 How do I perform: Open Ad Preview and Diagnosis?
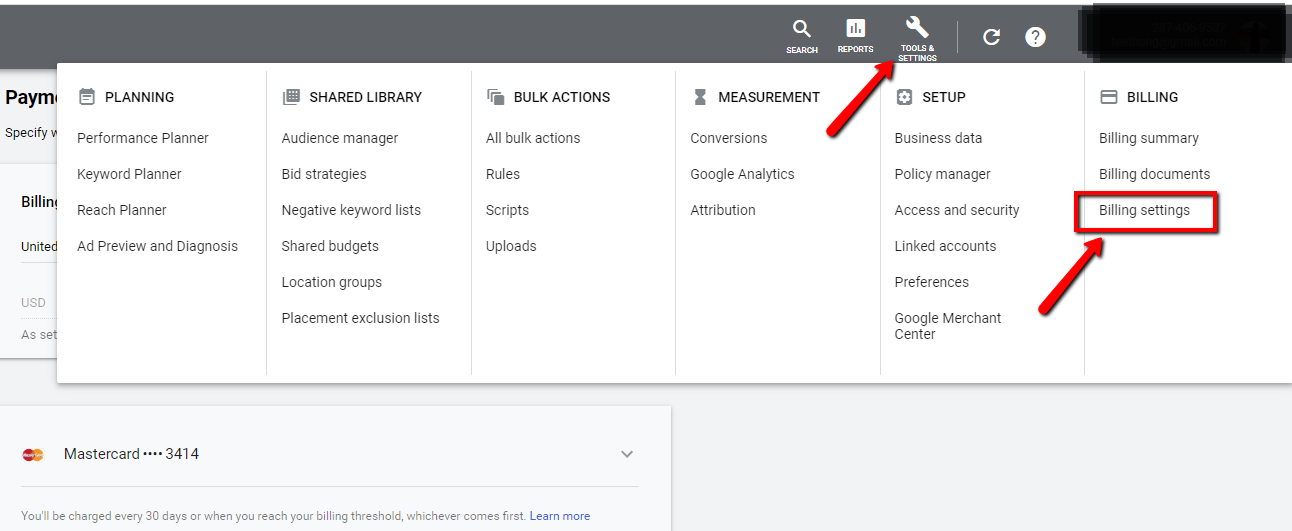pyautogui.click(x=157, y=246)
